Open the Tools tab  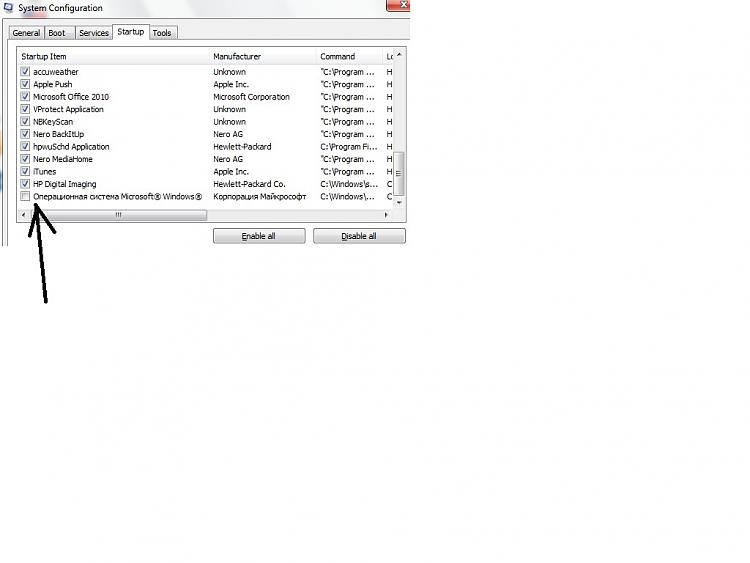click(x=162, y=33)
